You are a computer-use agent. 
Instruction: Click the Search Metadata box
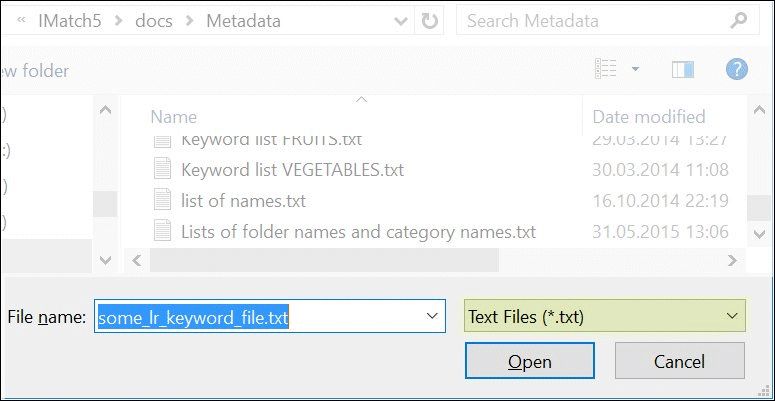pyautogui.click(x=607, y=21)
